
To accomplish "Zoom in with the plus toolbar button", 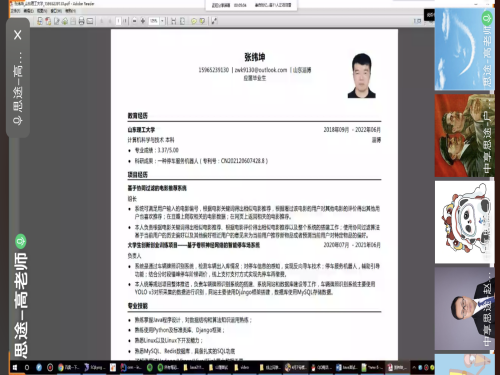I will point(143,21).
